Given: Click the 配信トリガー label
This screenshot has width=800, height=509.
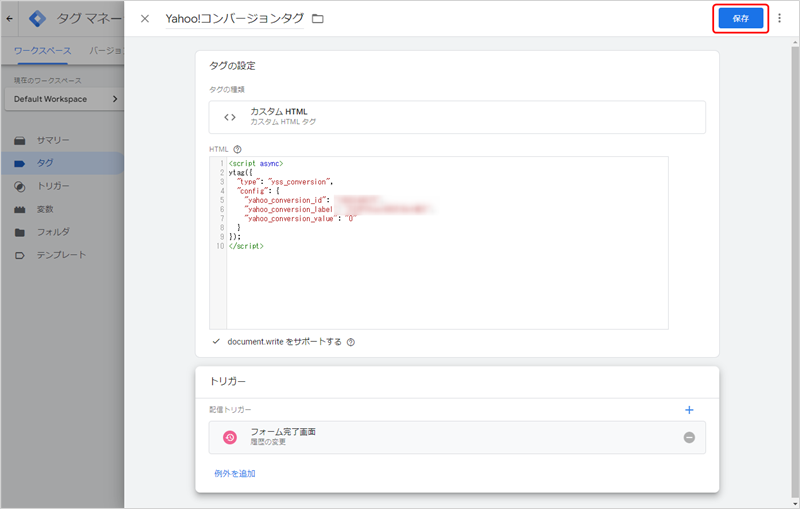Looking at the screenshot, I should pyautogui.click(x=230, y=410).
